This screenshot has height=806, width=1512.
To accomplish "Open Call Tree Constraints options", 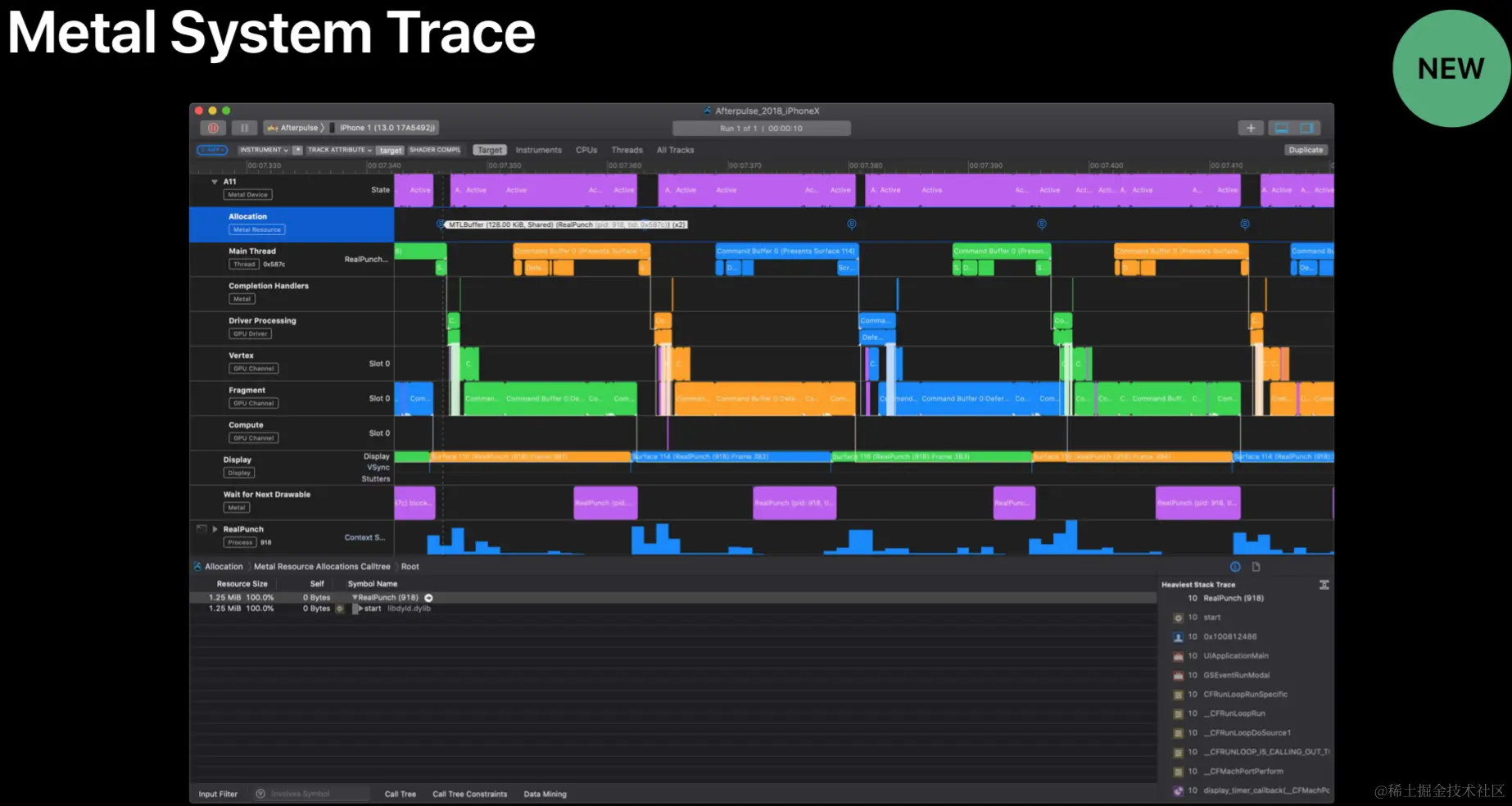I will tap(470, 794).
